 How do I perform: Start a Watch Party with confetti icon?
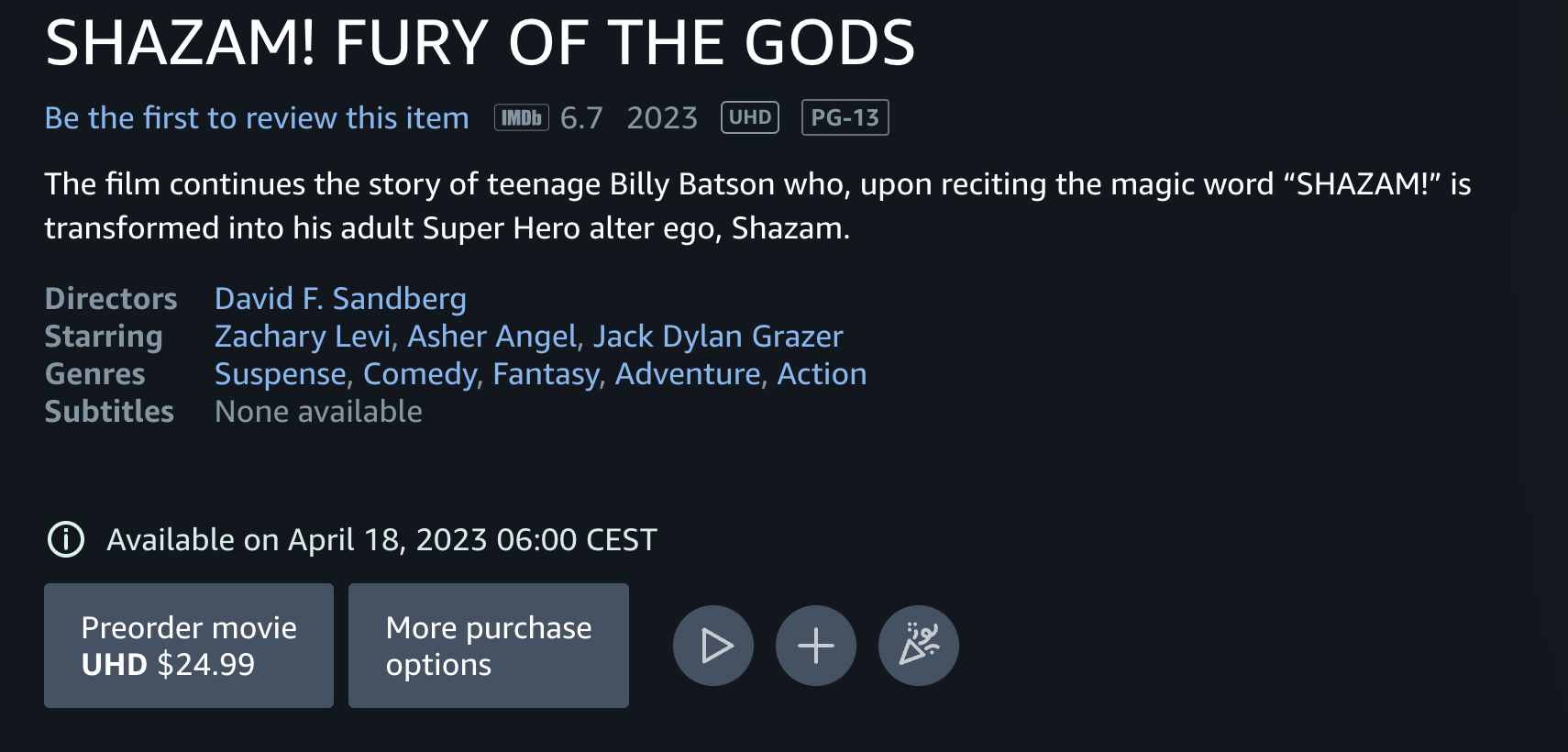pos(919,646)
